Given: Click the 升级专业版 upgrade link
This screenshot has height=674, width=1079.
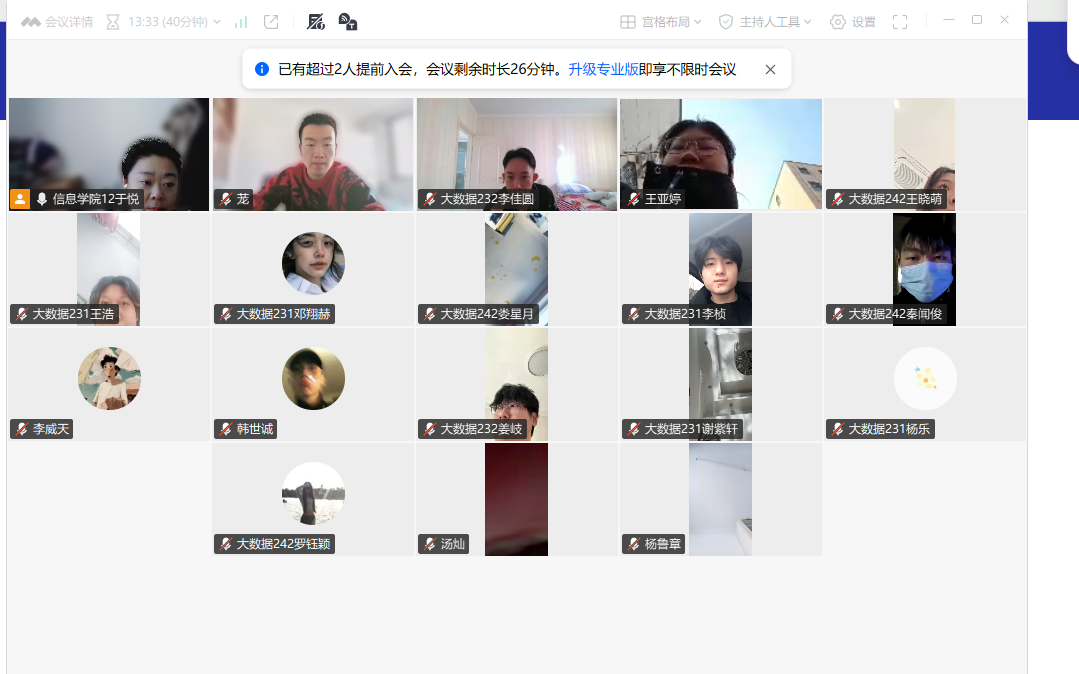Looking at the screenshot, I should 603,69.
